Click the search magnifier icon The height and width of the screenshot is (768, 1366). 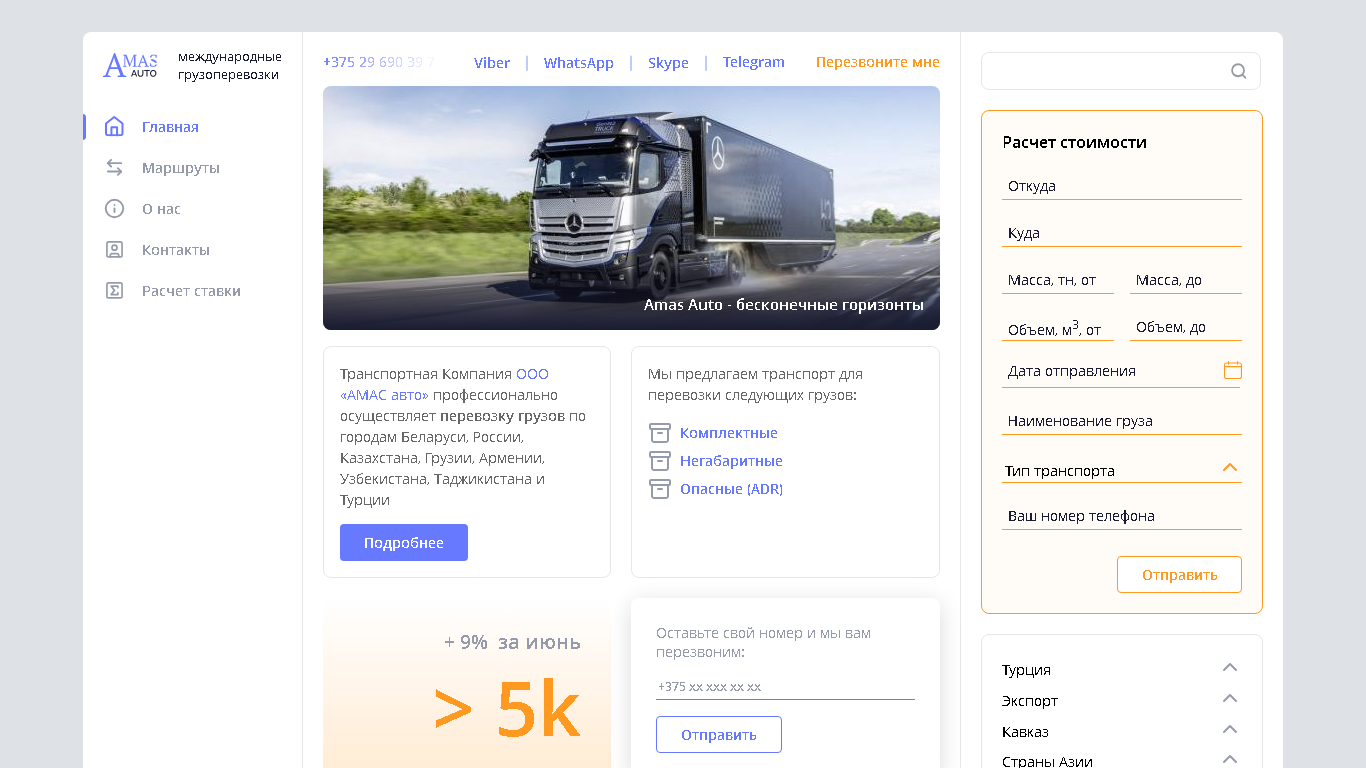[1239, 71]
